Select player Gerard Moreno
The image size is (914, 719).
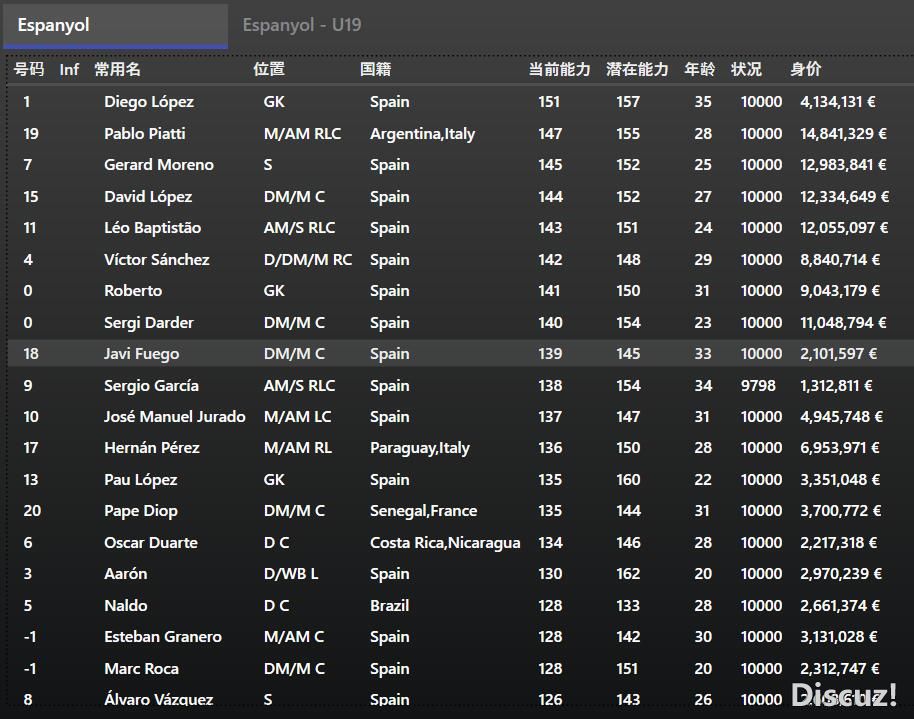tap(159, 165)
